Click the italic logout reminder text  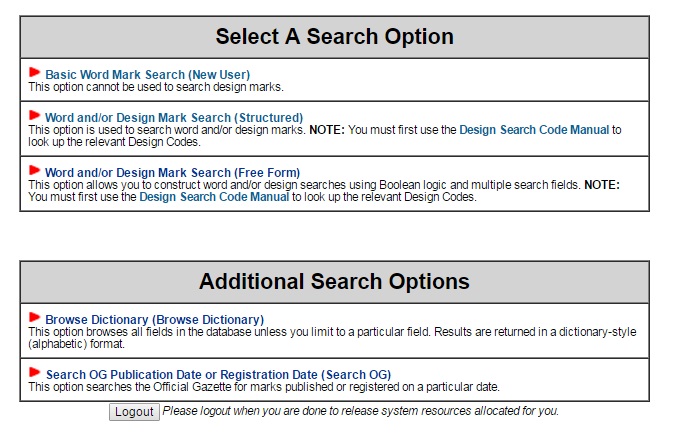[361, 411]
